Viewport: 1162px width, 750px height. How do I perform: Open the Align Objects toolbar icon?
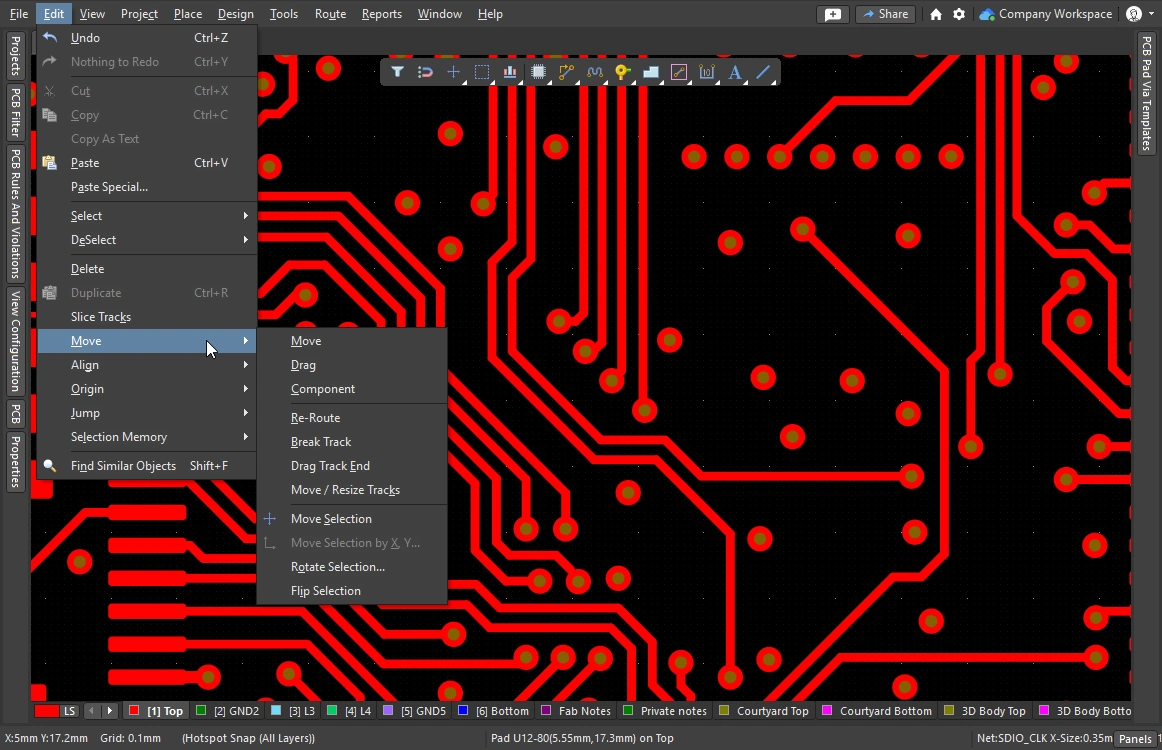(x=510, y=72)
